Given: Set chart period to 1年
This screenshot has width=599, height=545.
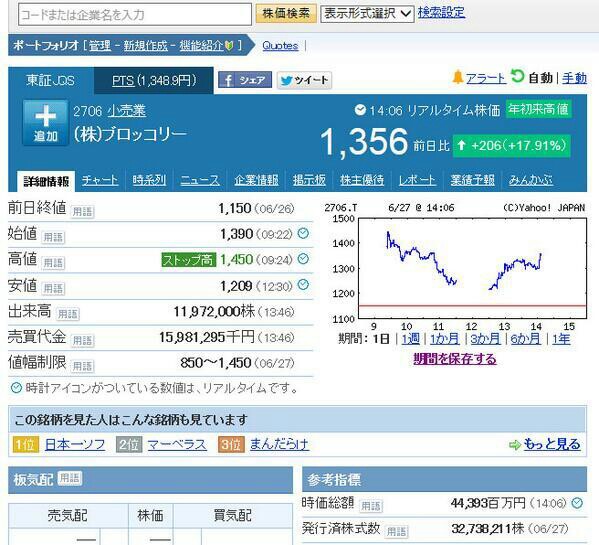Looking at the screenshot, I should 561,339.
